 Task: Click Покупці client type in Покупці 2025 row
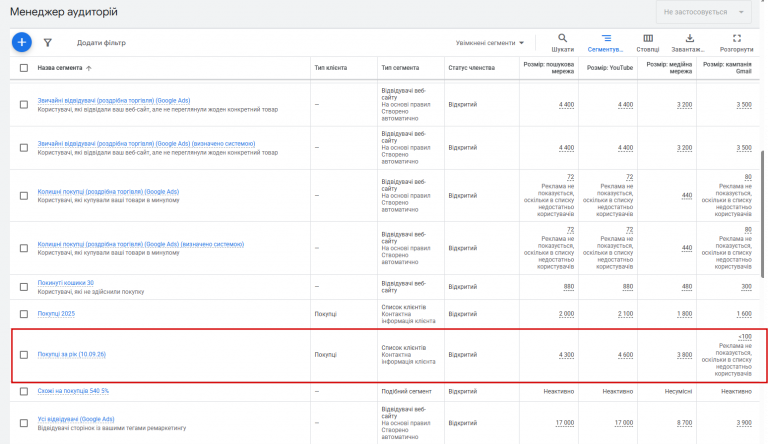(325, 314)
